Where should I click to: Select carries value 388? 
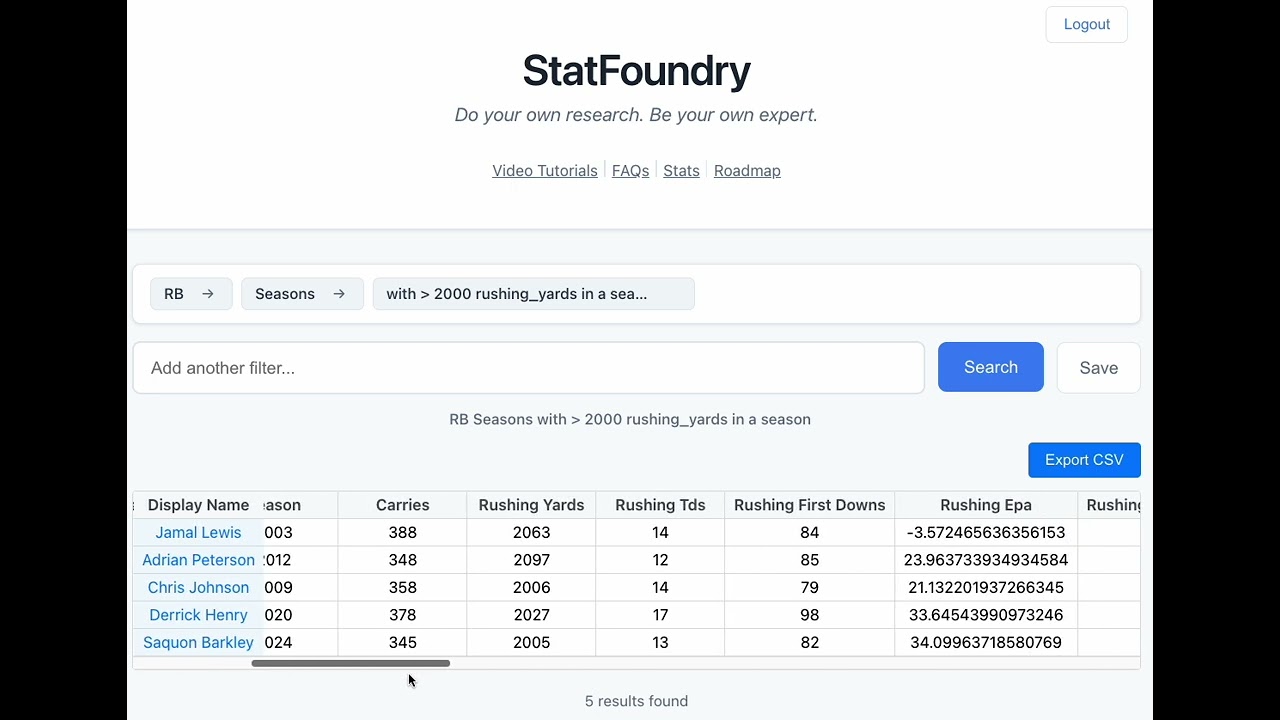coord(402,533)
